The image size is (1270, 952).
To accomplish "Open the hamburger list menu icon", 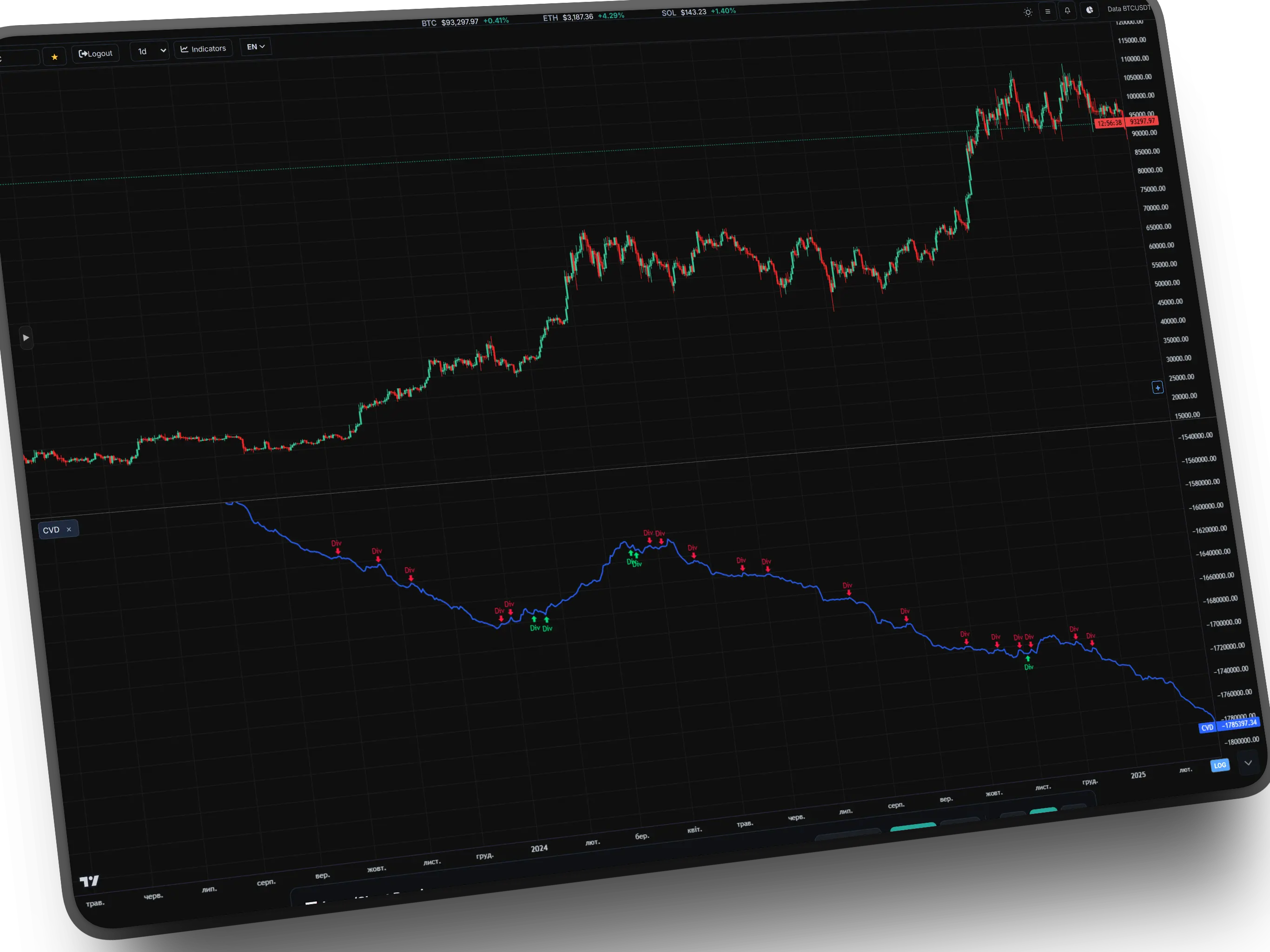I will click(1047, 12).
